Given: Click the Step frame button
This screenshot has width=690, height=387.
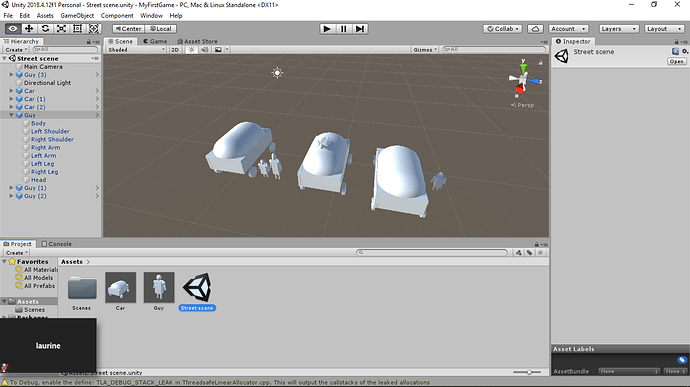Looking at the screenshot, I should click(360, 29).
